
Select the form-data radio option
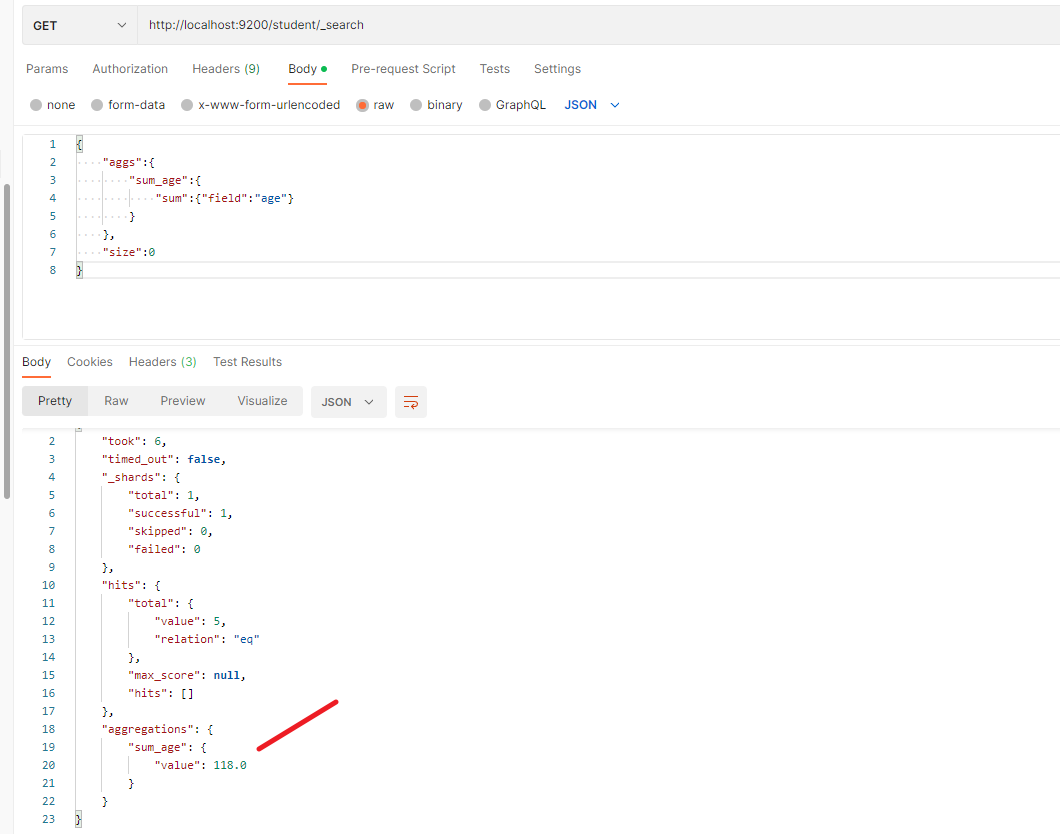click(x=128, y=105)
